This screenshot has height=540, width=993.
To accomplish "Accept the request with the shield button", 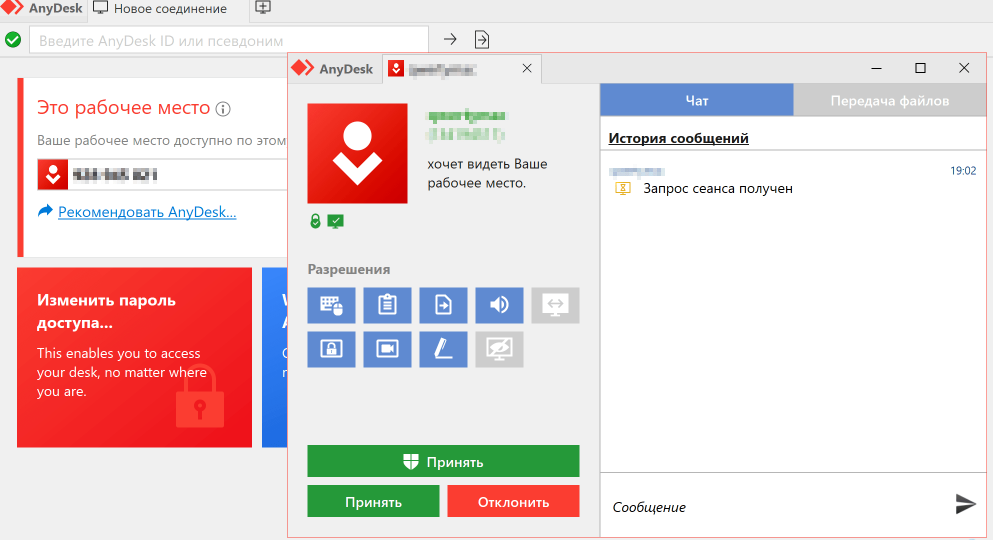I will (443, 462).
